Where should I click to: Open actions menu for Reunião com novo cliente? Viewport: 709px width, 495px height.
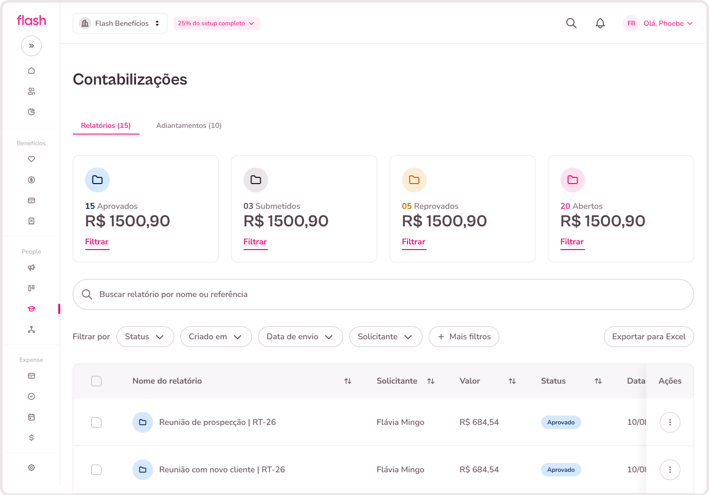click(x=670, y=470)
